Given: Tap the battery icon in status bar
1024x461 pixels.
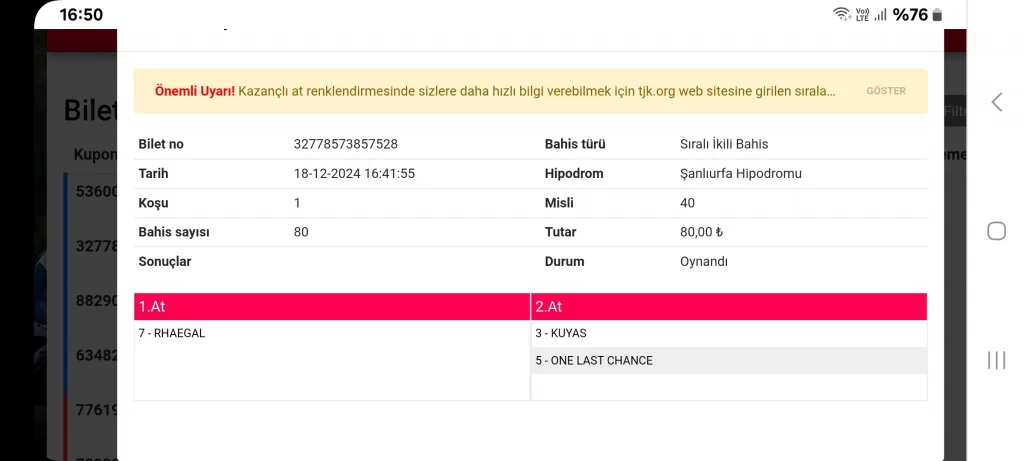Looking at the screenshot, I should coord(937,15).
